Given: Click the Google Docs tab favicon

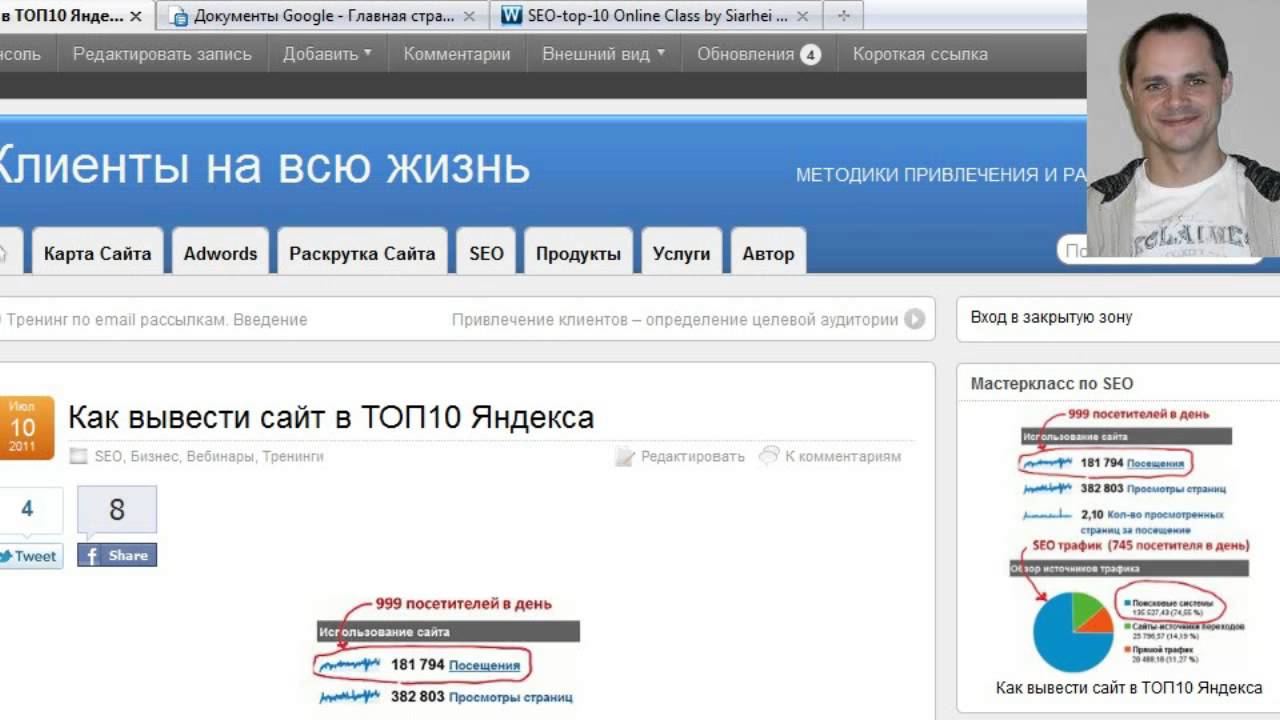Looking at the screenshot, I should coord(179,16).
